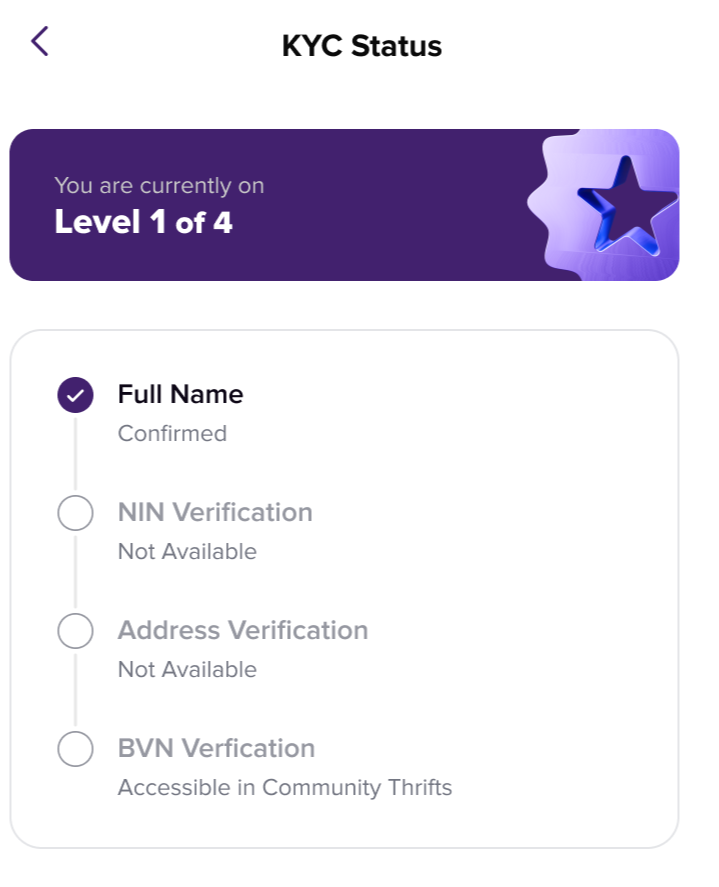Click the progress line below Address Verification
Image resolution: width=719 pixels, height=887 pixels.
pyautogui.click(x=76, y=690)
